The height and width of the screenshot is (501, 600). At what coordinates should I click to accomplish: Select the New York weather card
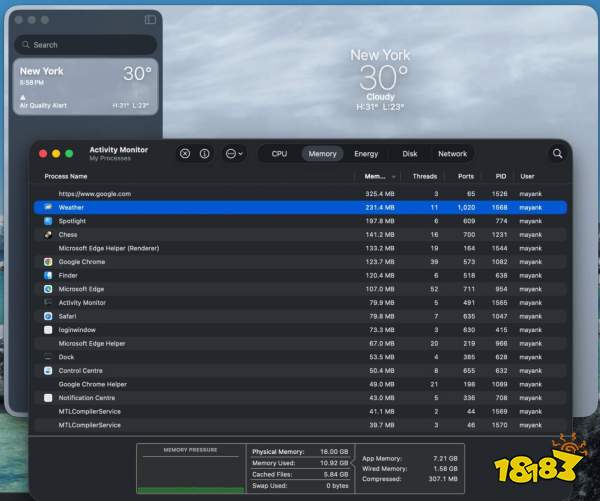[x=86, y=86]
